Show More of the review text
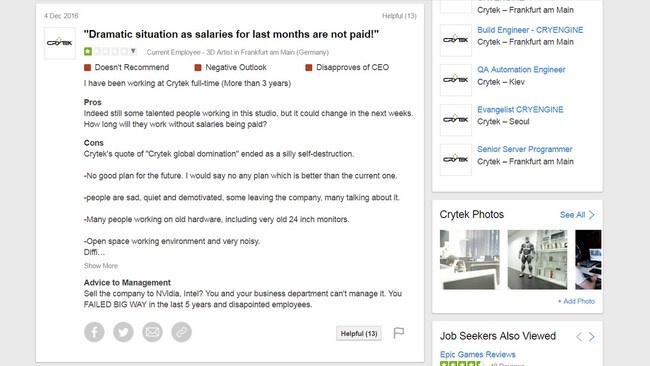650x366 pixels. (x=101, y=266)
